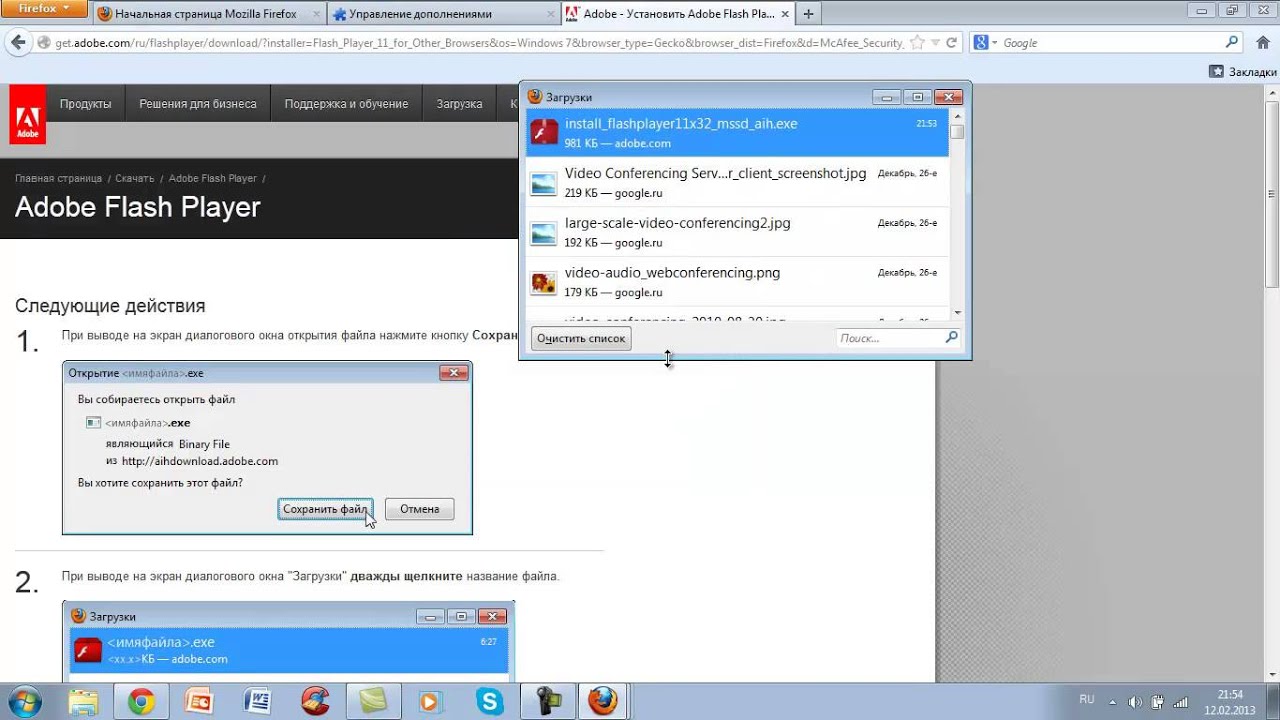Open Поддержка и обучение menu
1280x720 pixels.
tap(346, 104)
